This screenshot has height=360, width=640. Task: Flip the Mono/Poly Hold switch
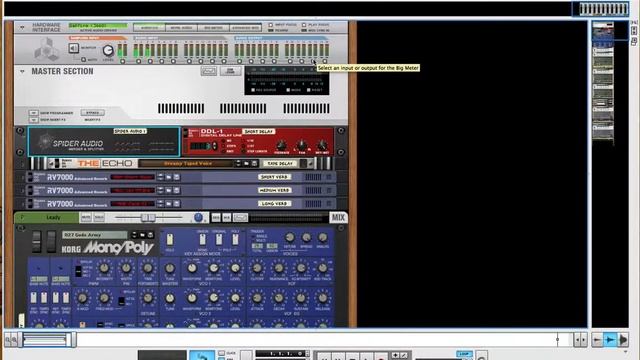(x=170, y=240)
